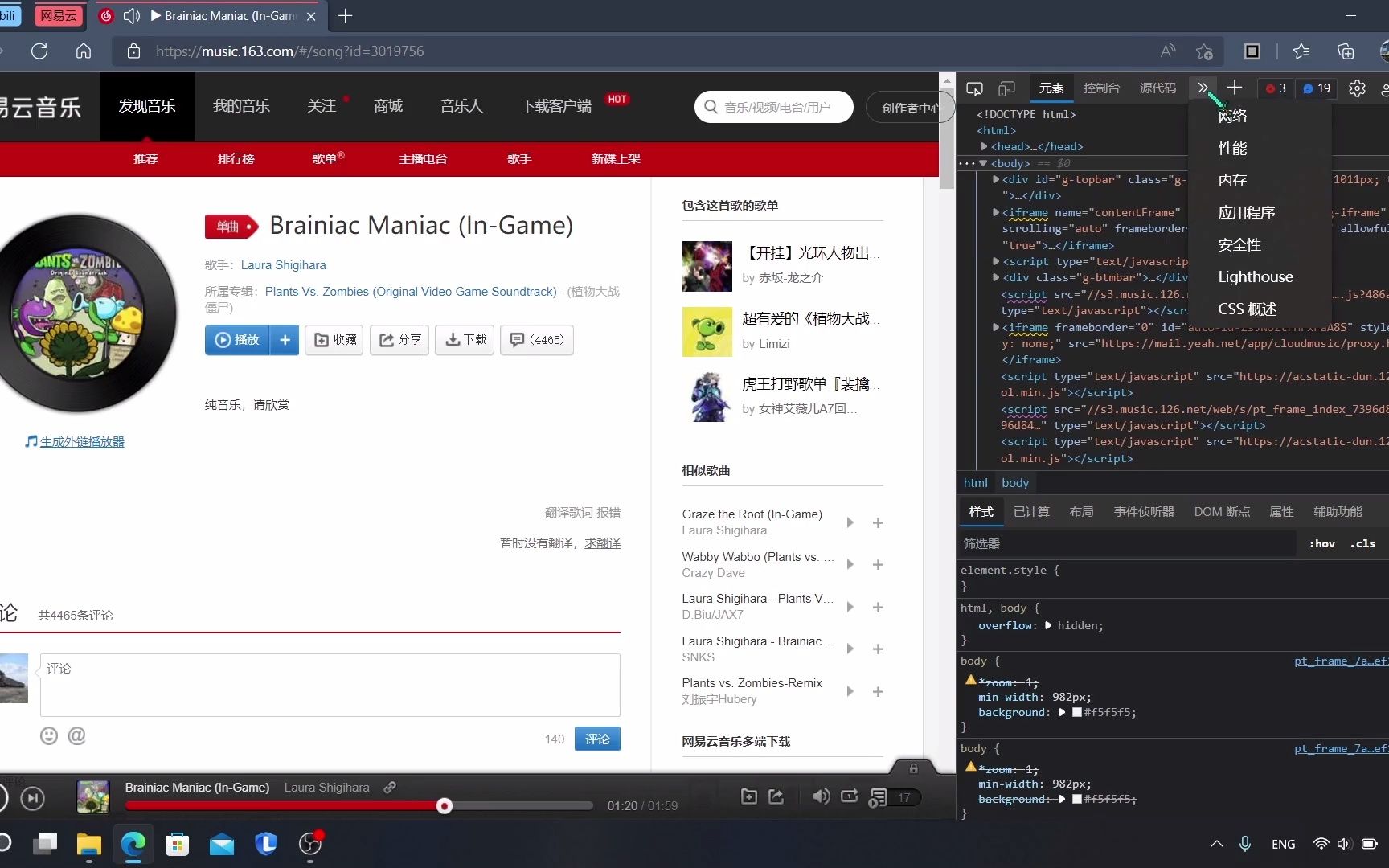Select Lighthouse from overflow menu
Viewport: 1389px width, 868px height.
click(1256, 276)
